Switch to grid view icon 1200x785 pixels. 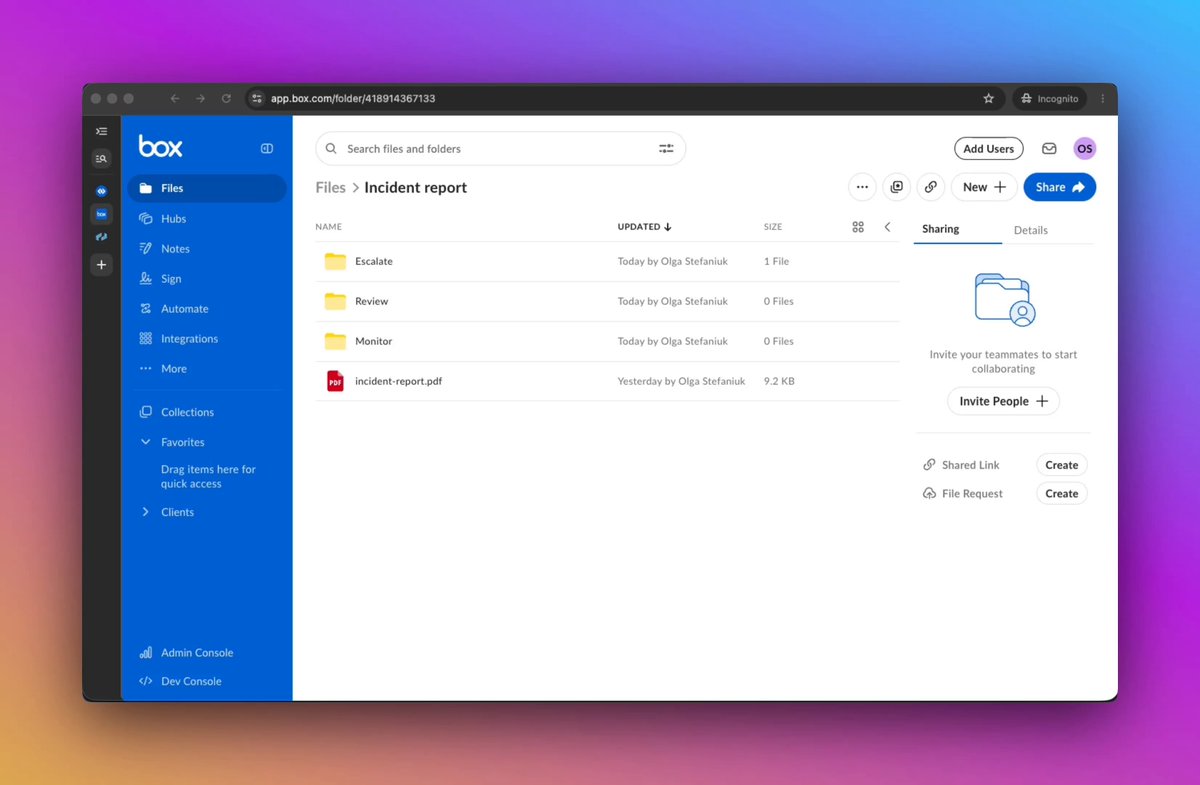(x=858, y=227)
